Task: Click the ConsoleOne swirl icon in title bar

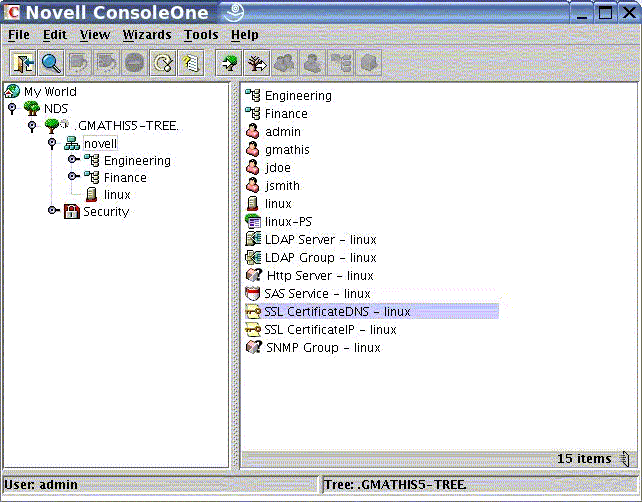Action: (x=234, y=12)
